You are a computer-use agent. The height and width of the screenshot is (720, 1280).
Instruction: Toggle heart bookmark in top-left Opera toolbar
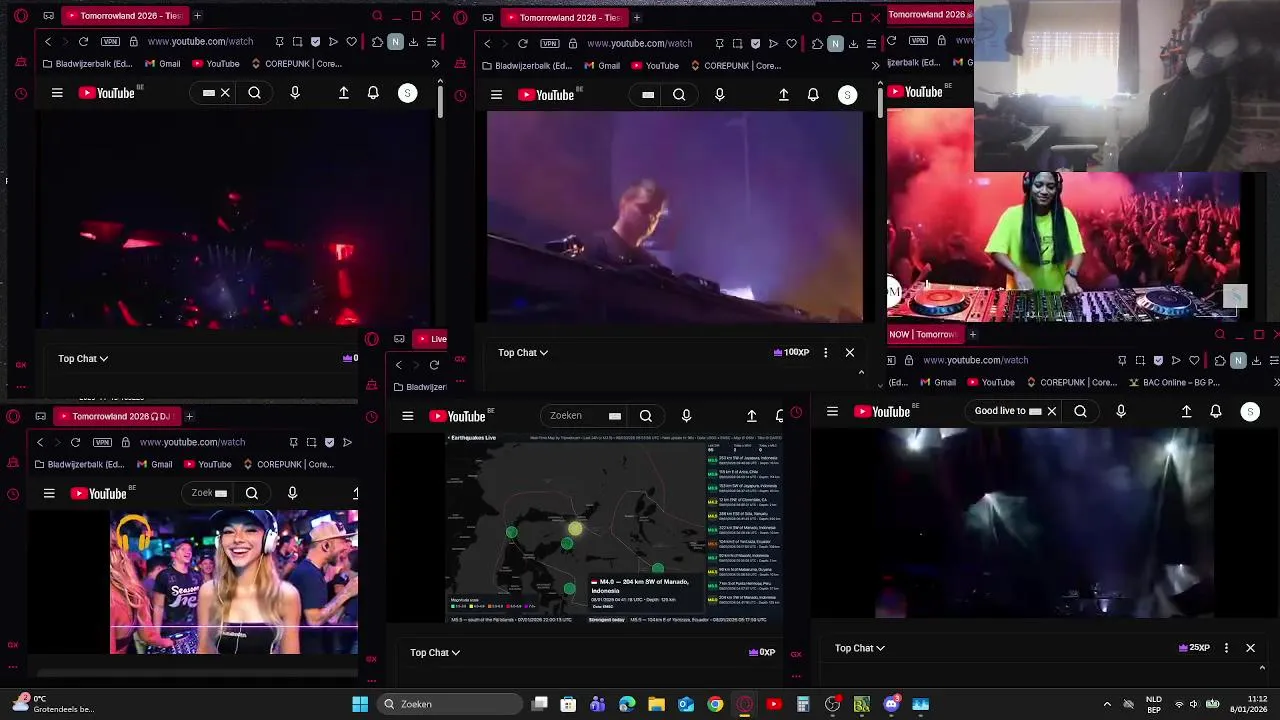pos(351,42)
